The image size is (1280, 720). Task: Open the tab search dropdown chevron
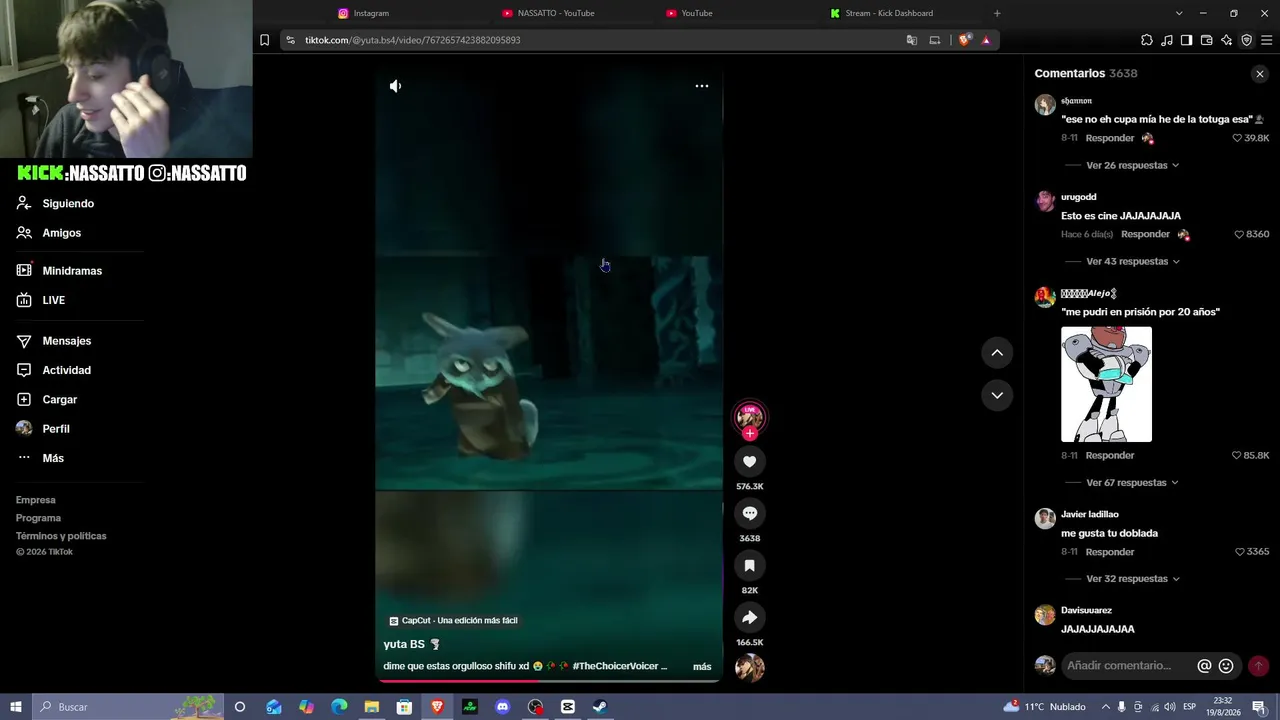click(x=1179, y=13)
